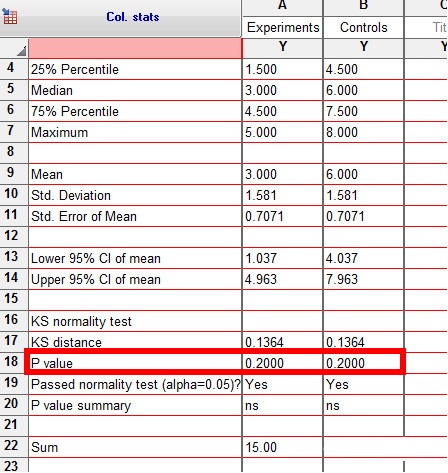Click the Col. stats sheet title
The image size is (448, 473).
coord(133,17)
